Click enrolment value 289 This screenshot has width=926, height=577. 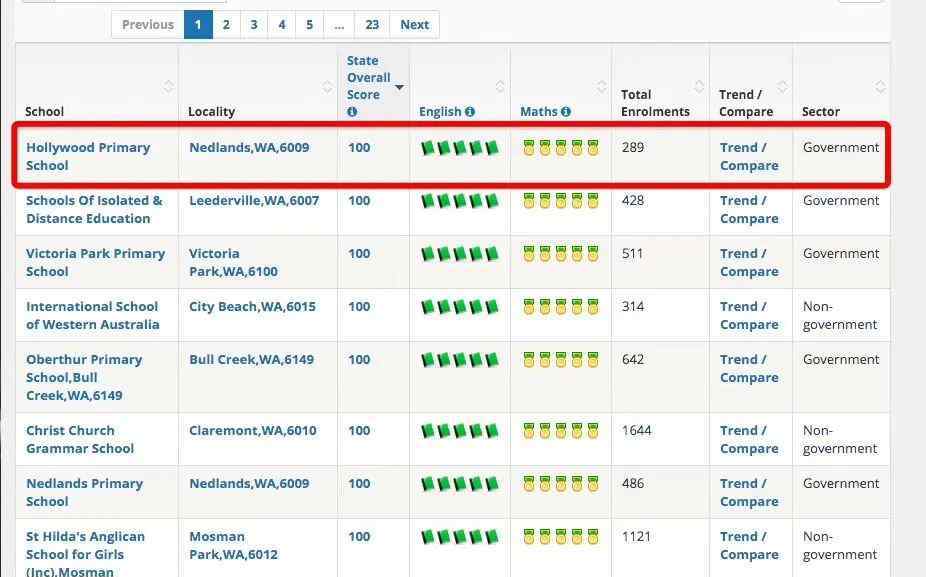[x=632, y=148]
